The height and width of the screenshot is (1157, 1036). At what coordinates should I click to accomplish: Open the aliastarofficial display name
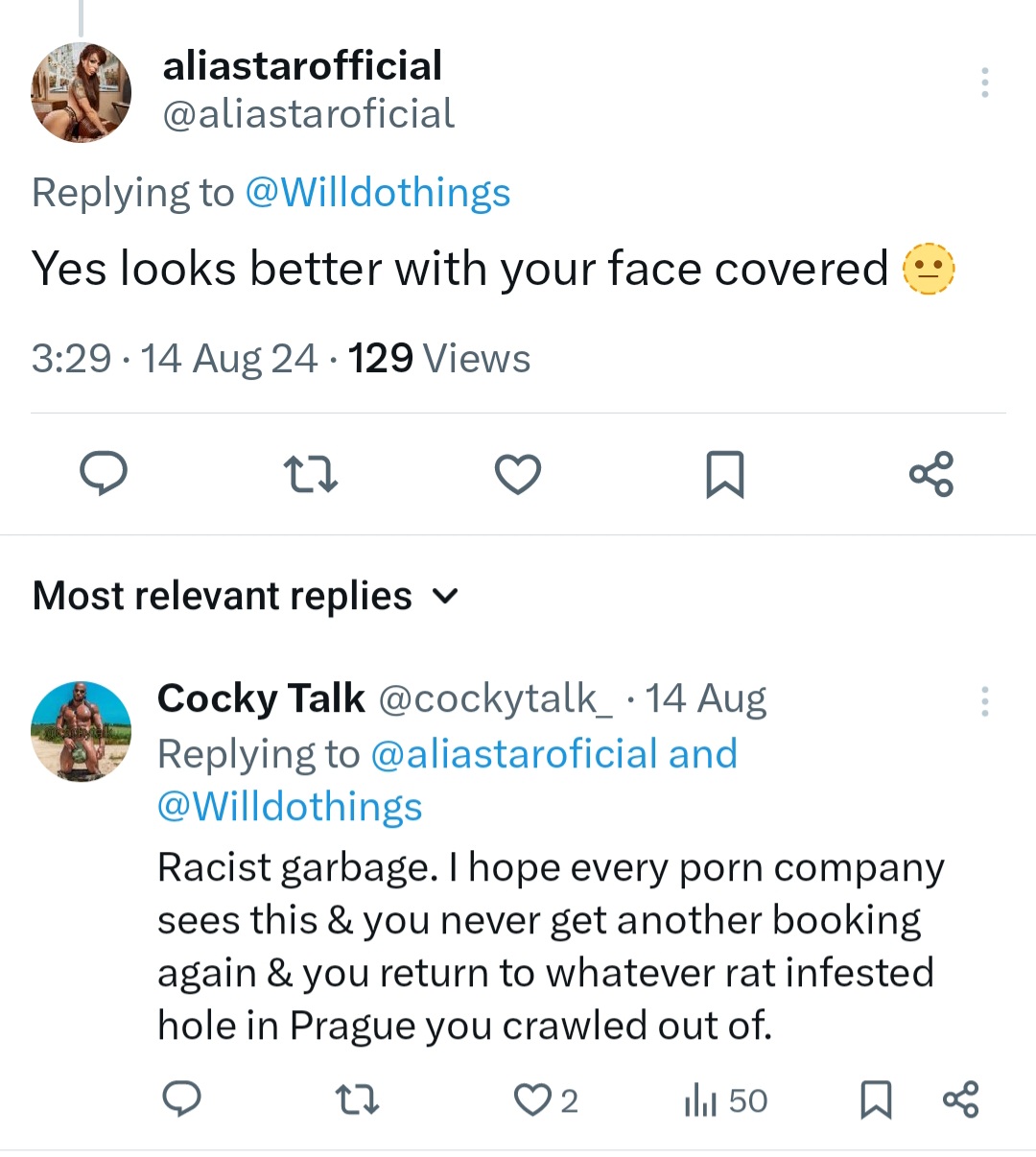pos(302,66)
